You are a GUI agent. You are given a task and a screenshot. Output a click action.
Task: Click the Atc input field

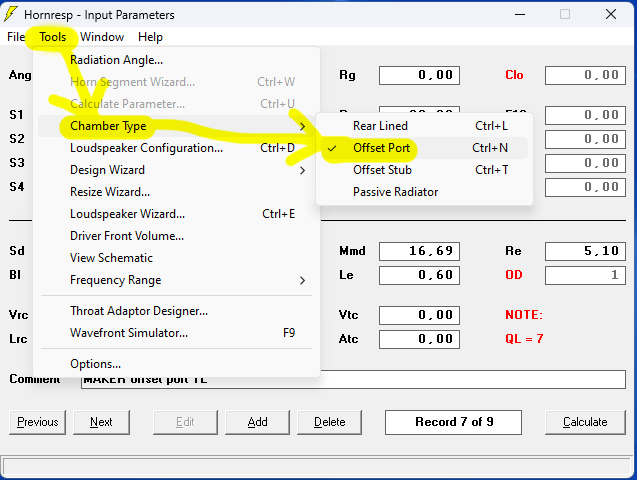click(x=419, y=339)
